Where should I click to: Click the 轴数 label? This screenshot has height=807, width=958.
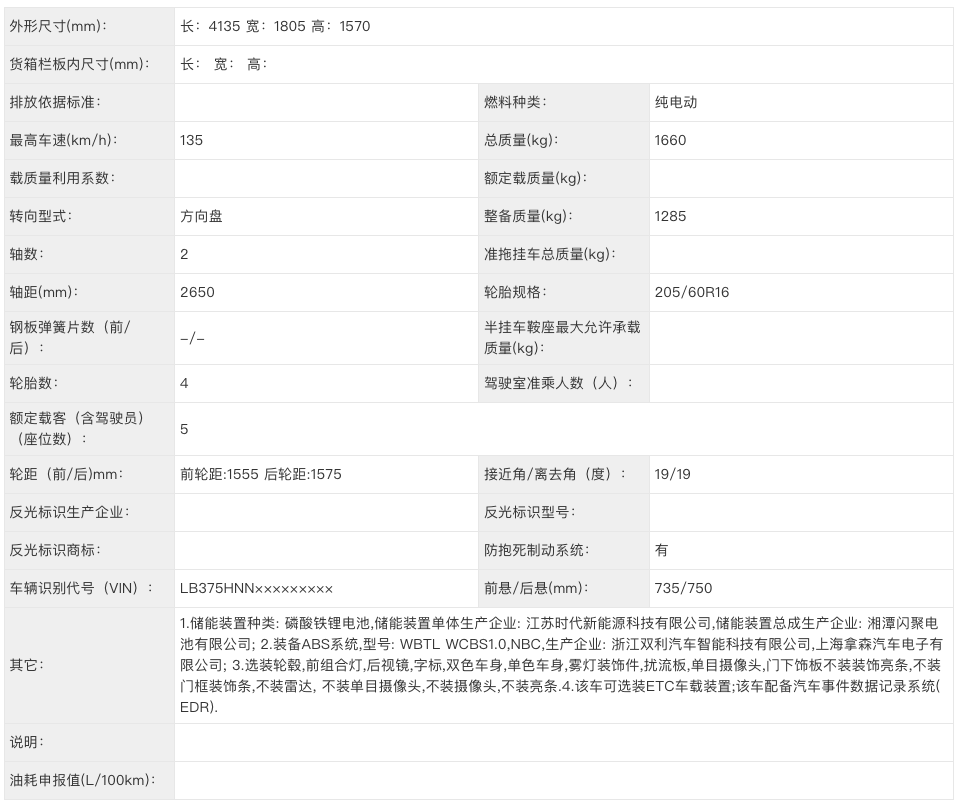27,254
